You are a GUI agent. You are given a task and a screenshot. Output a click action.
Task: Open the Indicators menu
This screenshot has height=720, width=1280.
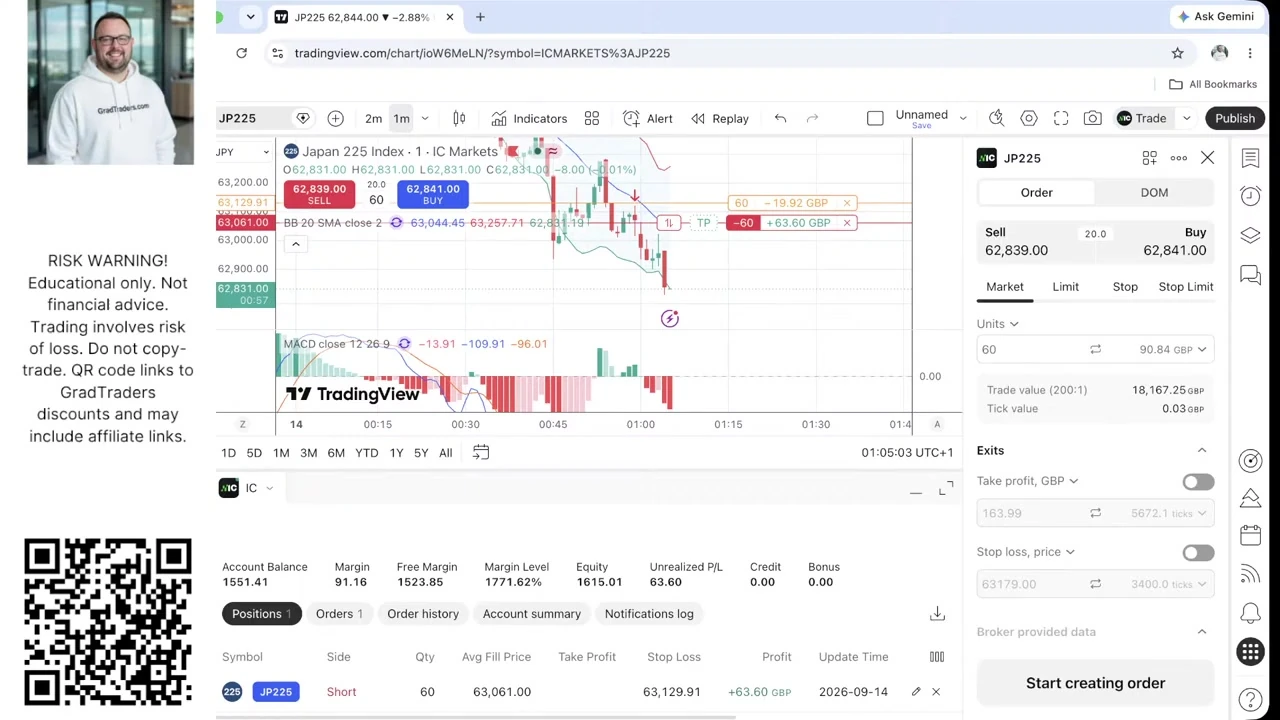click(529, 118)
